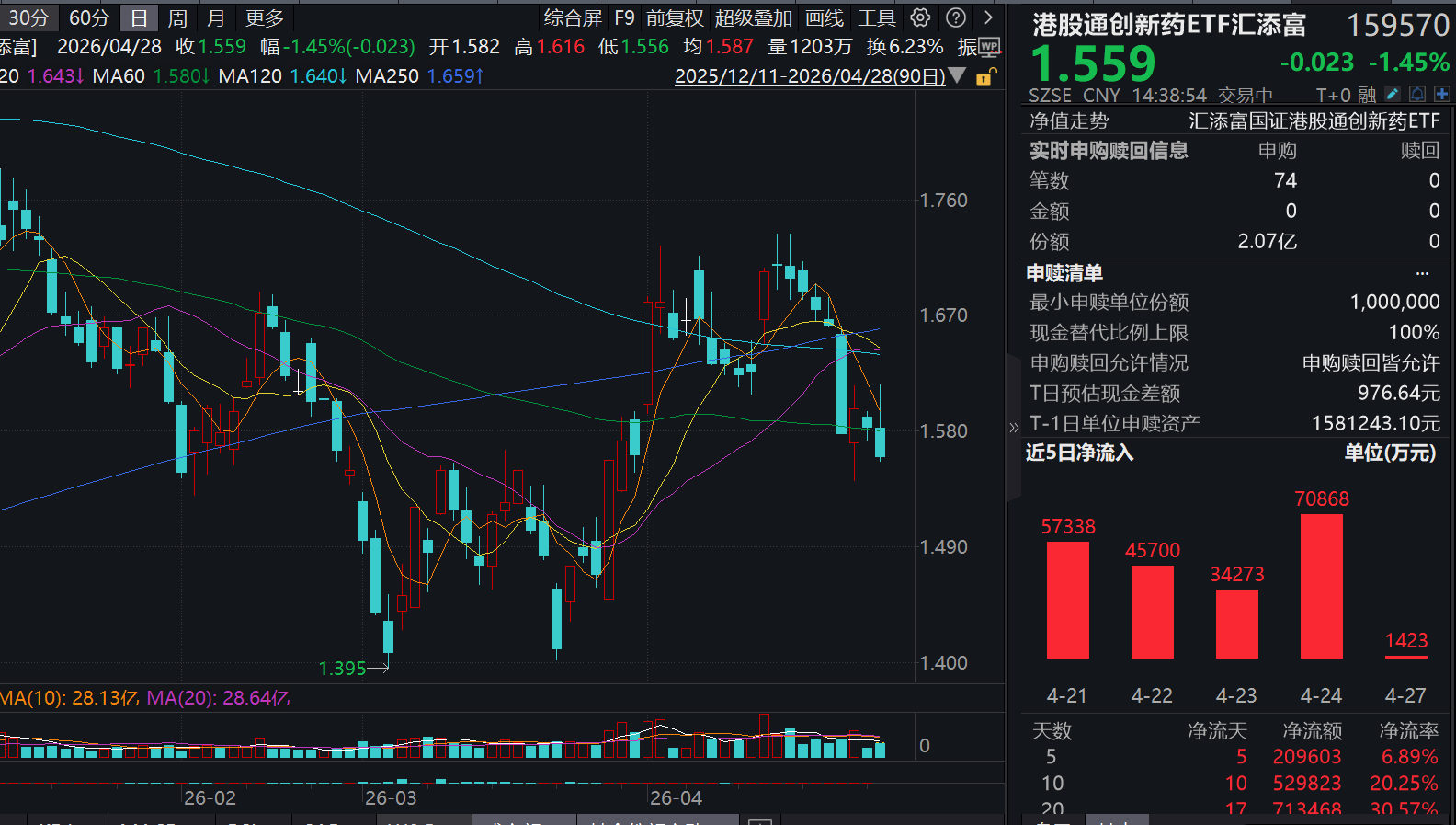This screenshot has height=825, width=1456.
Task: Open 超级叠加 overlay tool
Action: click(754, 17)
